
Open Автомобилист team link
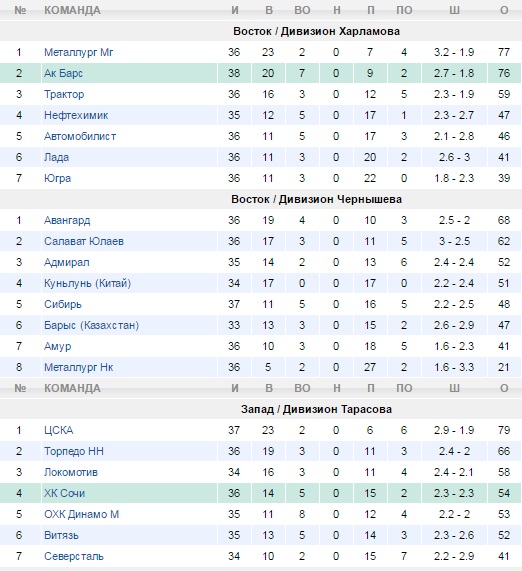tap(80, 137)
